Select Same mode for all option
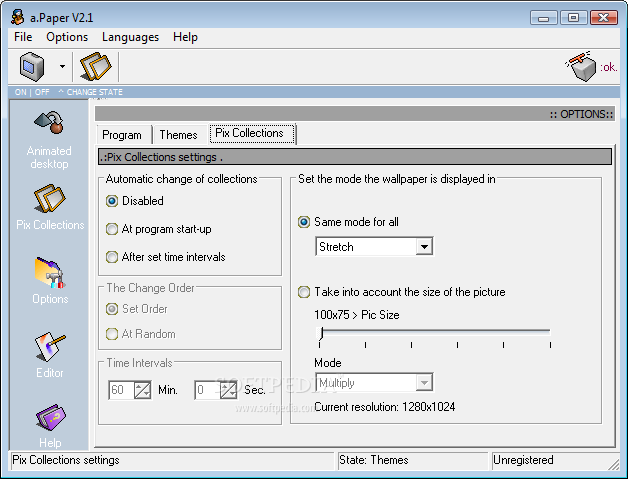The width and height of the screenshot is (628, 479). pyautogui.click(x=348, y=222)
